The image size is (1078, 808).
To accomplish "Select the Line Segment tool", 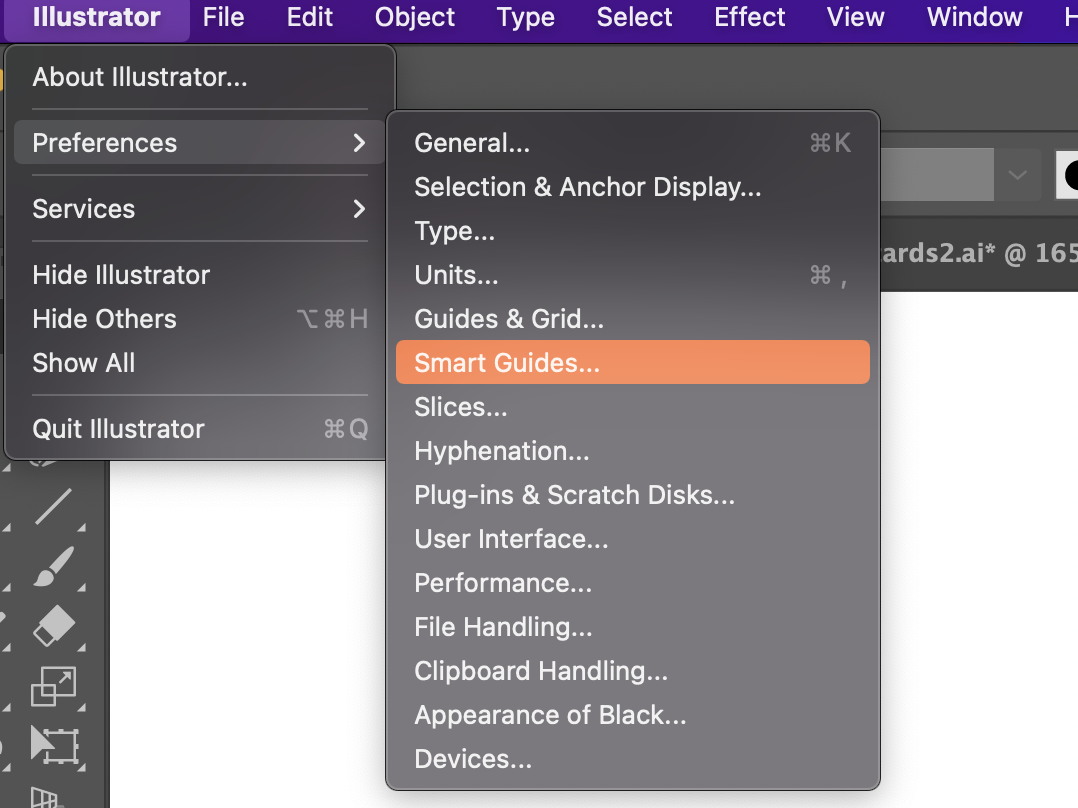I will pos(52,507).
